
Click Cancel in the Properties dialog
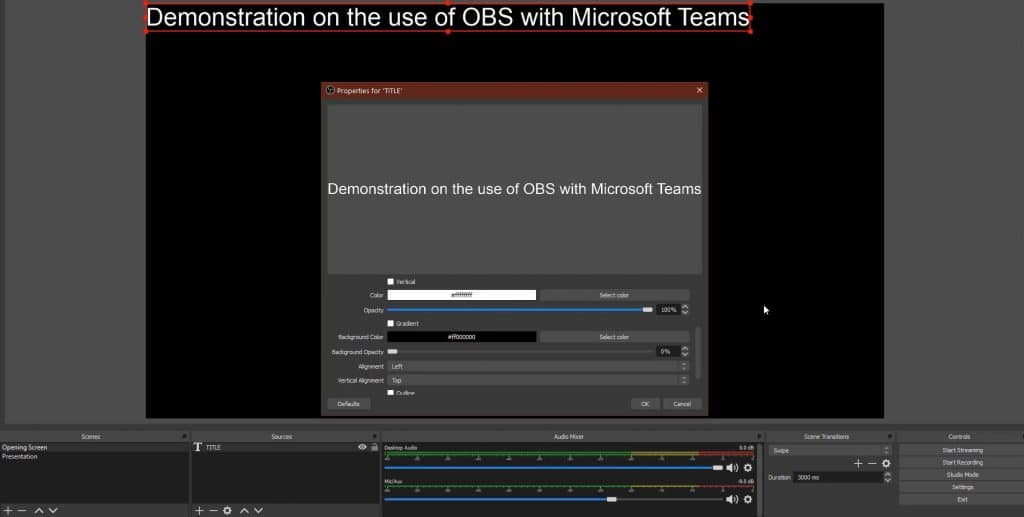[682, 404]
